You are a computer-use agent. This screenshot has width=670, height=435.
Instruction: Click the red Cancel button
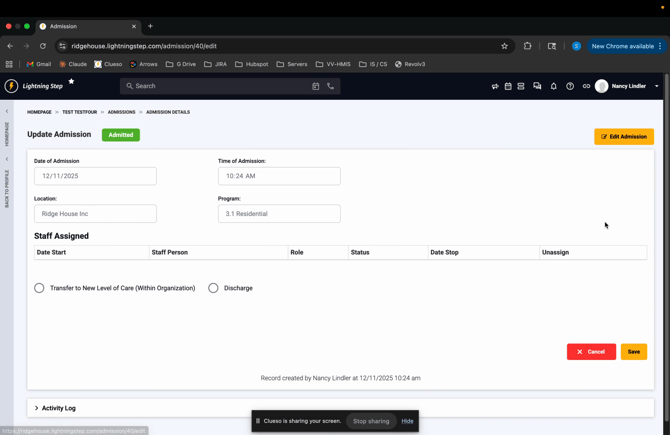pyautogui.click(x=591, y=352)
